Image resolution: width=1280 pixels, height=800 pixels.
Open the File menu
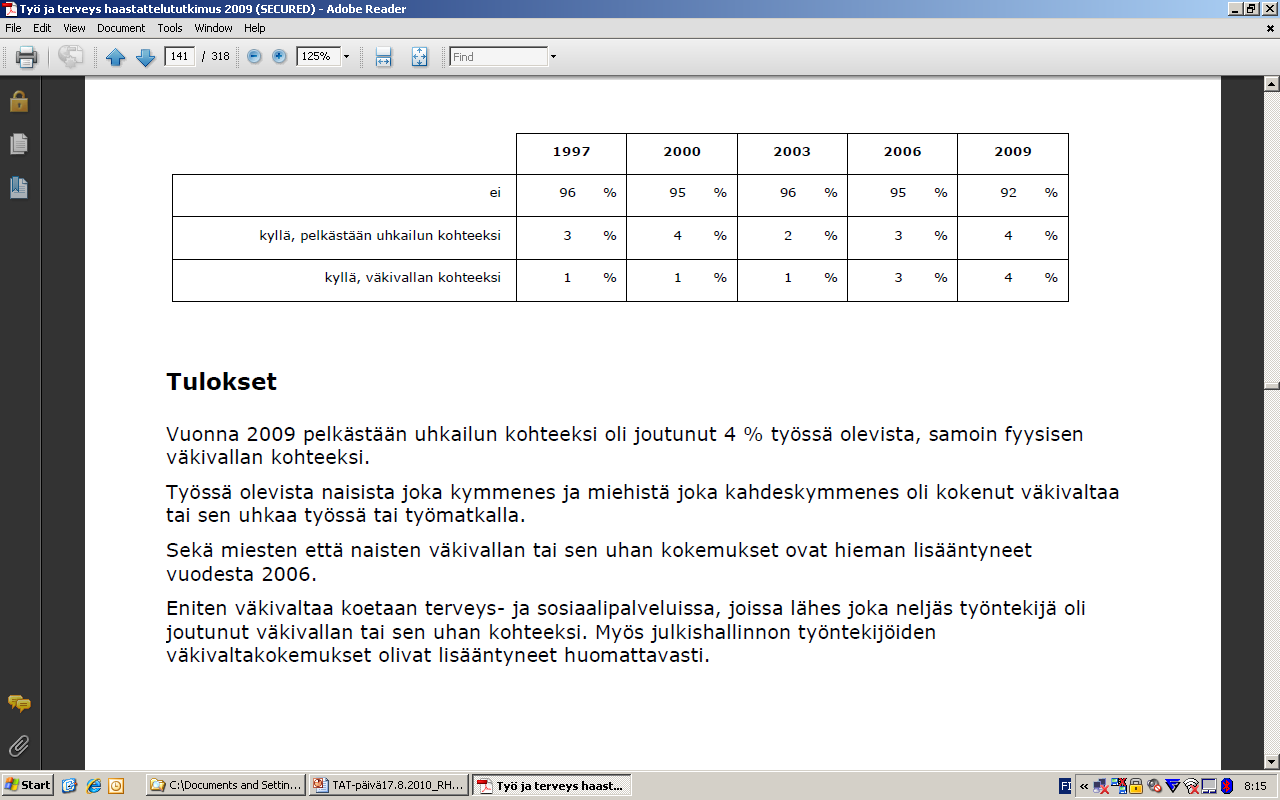pos(13,28)
